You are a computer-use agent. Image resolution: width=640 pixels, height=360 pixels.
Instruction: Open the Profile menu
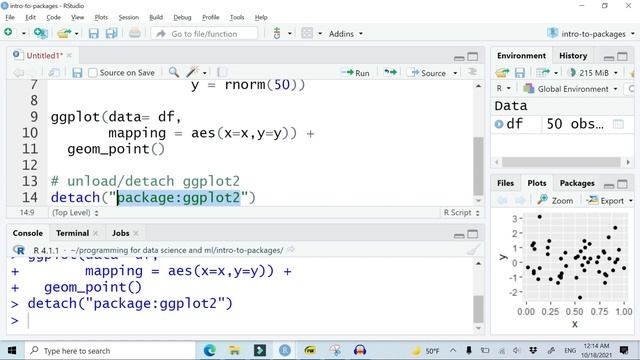click(x=211, y=18)
